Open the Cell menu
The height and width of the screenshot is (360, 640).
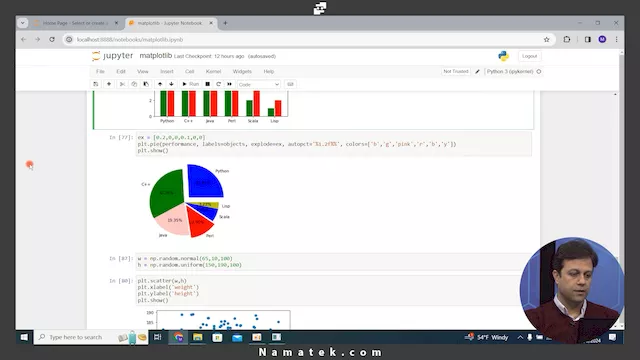(x=189, y=71)
